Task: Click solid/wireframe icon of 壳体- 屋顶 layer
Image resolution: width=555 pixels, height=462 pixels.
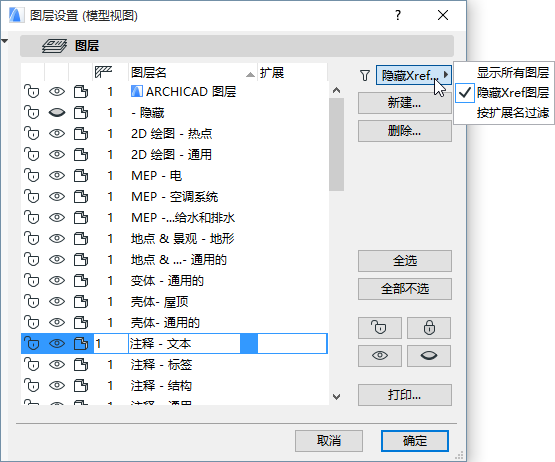Action: coord(81,302)
